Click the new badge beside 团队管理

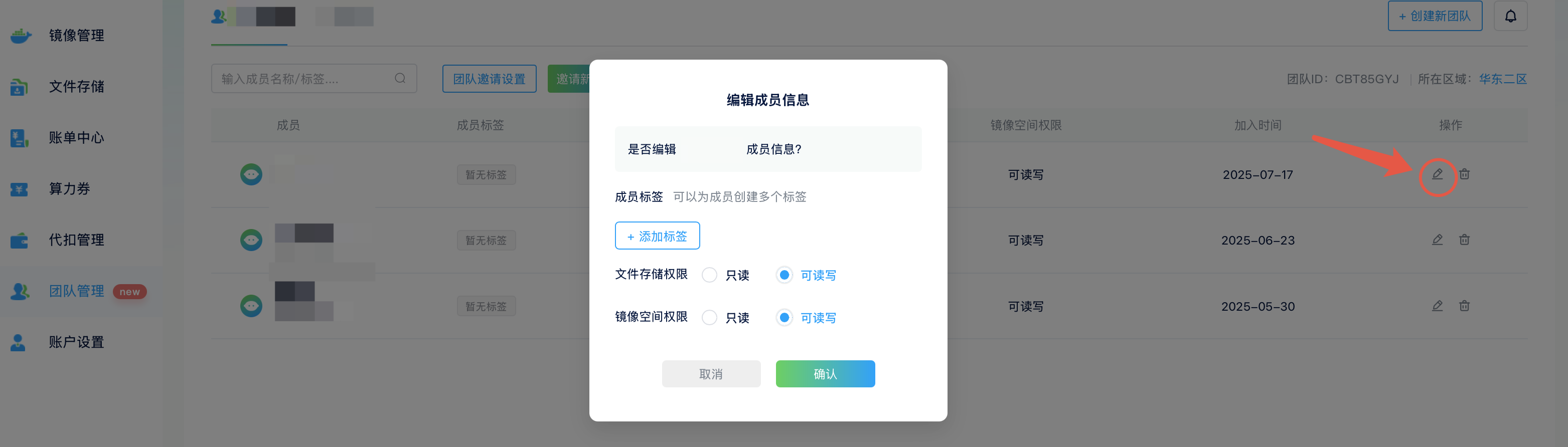point(129,292)
